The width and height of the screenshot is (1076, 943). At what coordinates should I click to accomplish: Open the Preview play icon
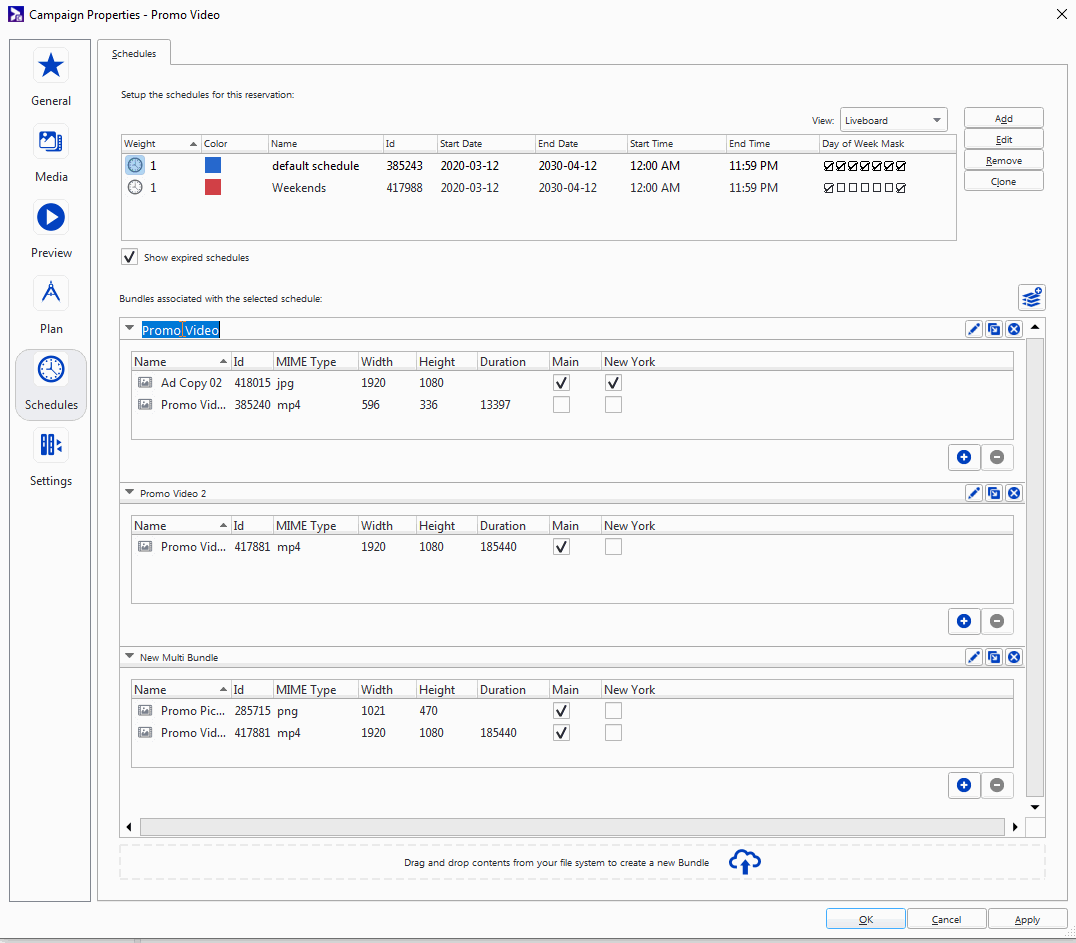[x=51, y=218]
